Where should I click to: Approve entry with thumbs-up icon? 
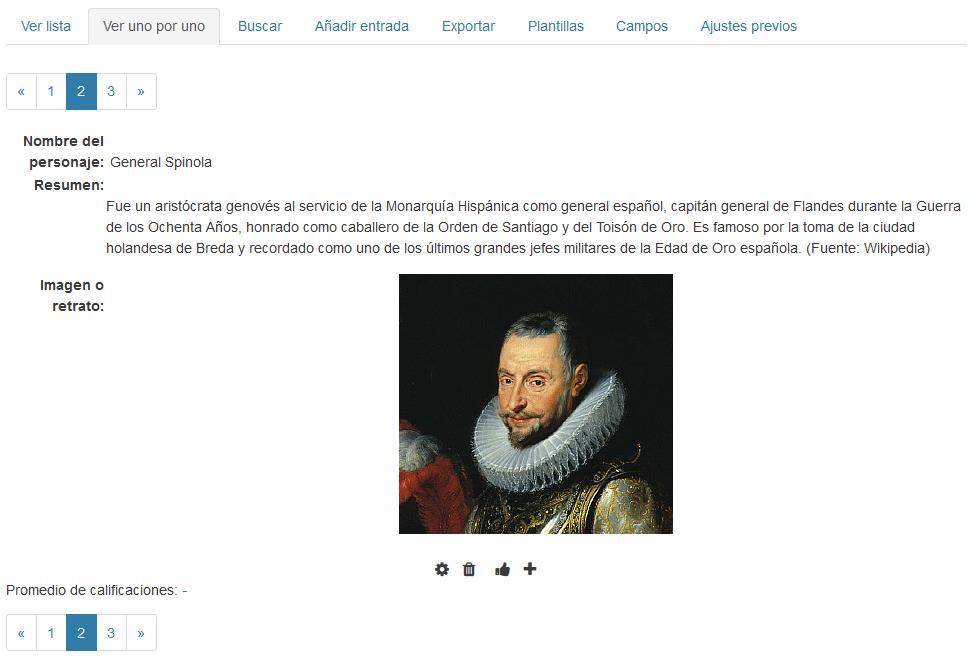point(502,569)
